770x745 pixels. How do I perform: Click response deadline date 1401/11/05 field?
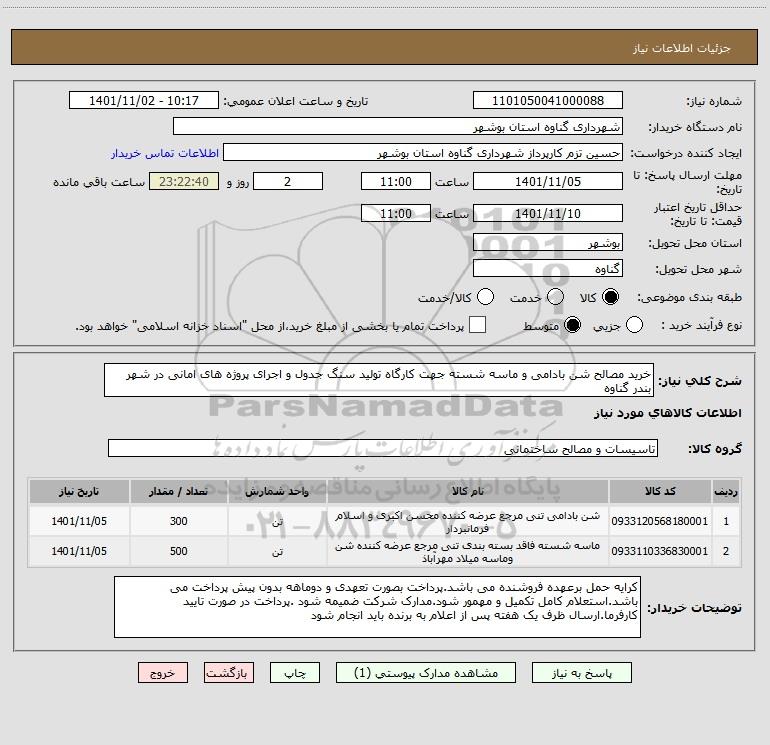coord(548,181)
